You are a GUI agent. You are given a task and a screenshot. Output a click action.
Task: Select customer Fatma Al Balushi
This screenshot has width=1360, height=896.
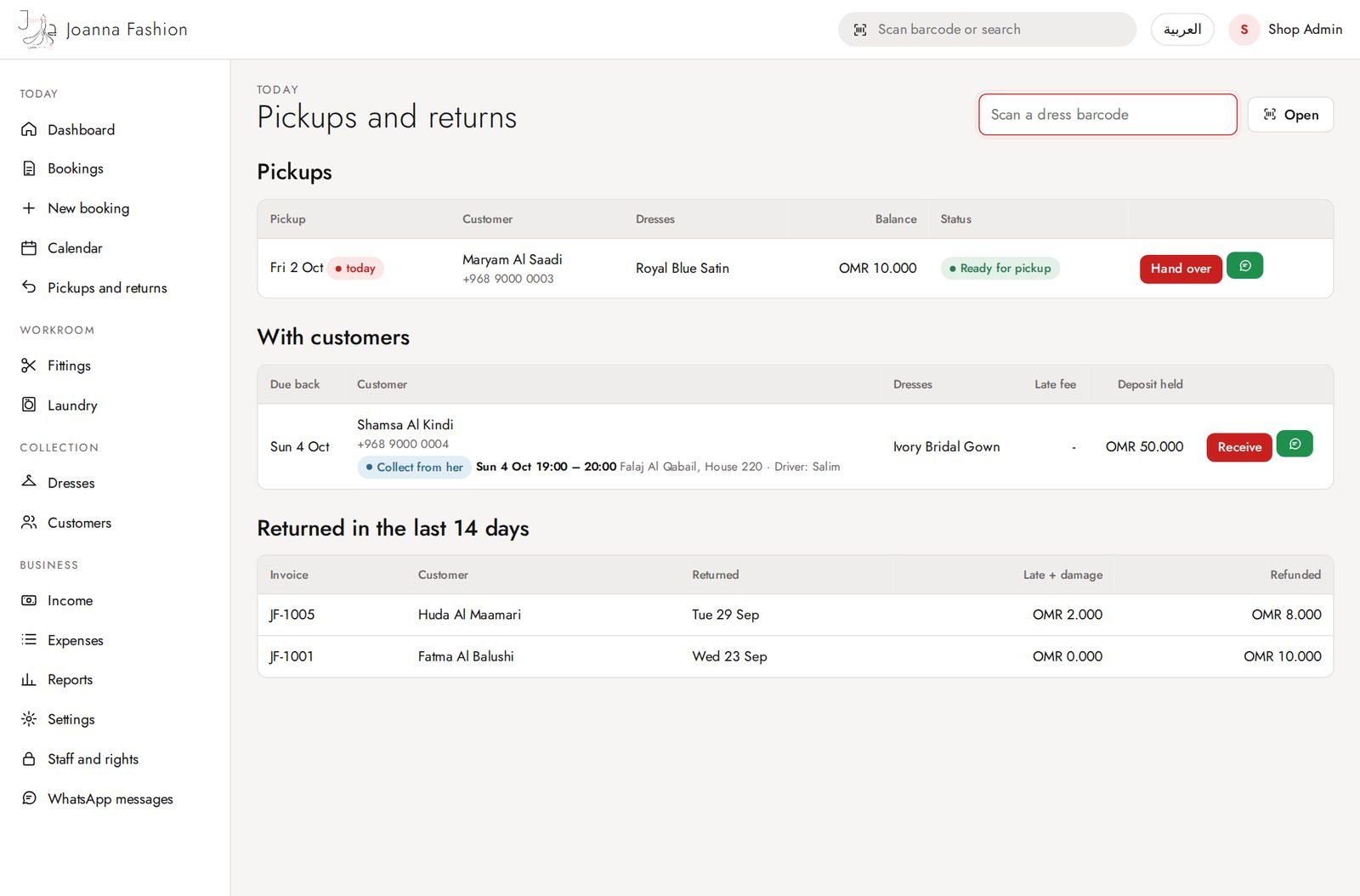point(466,656)
